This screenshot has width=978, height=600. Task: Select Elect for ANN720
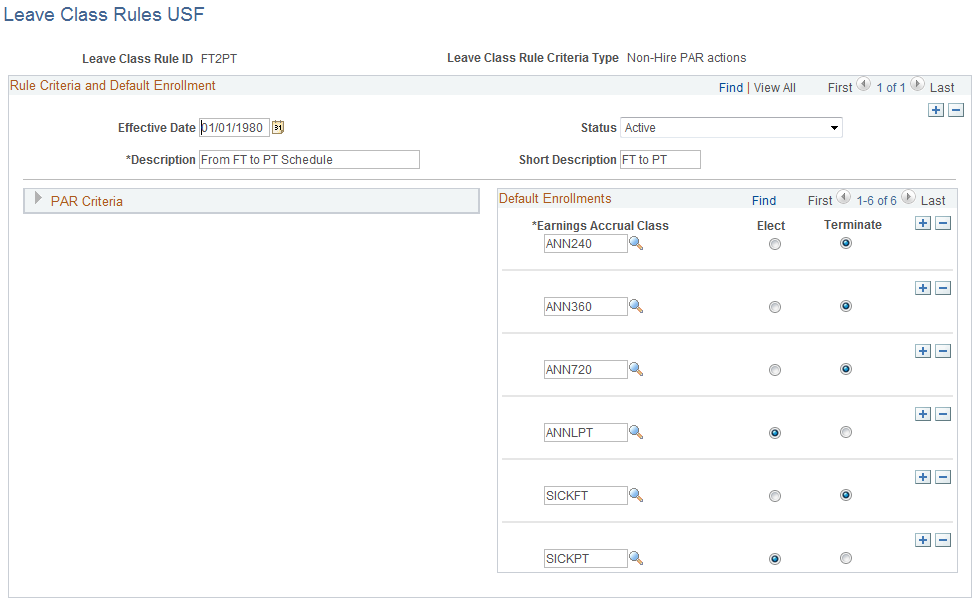tap(775, 370)
